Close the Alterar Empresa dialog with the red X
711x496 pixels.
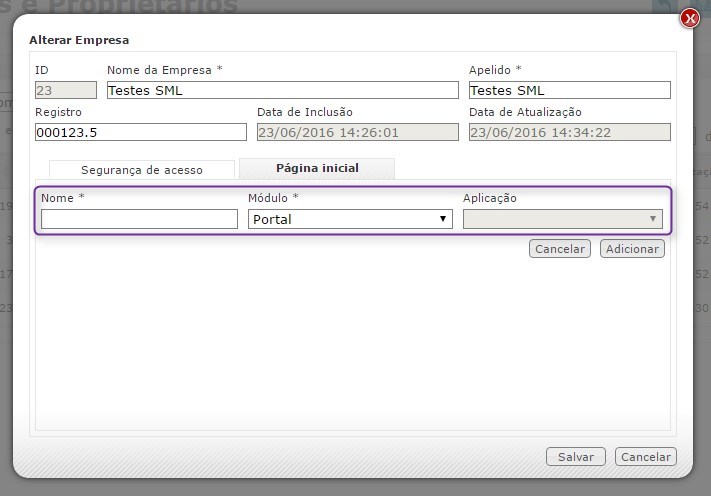point(689,18)
